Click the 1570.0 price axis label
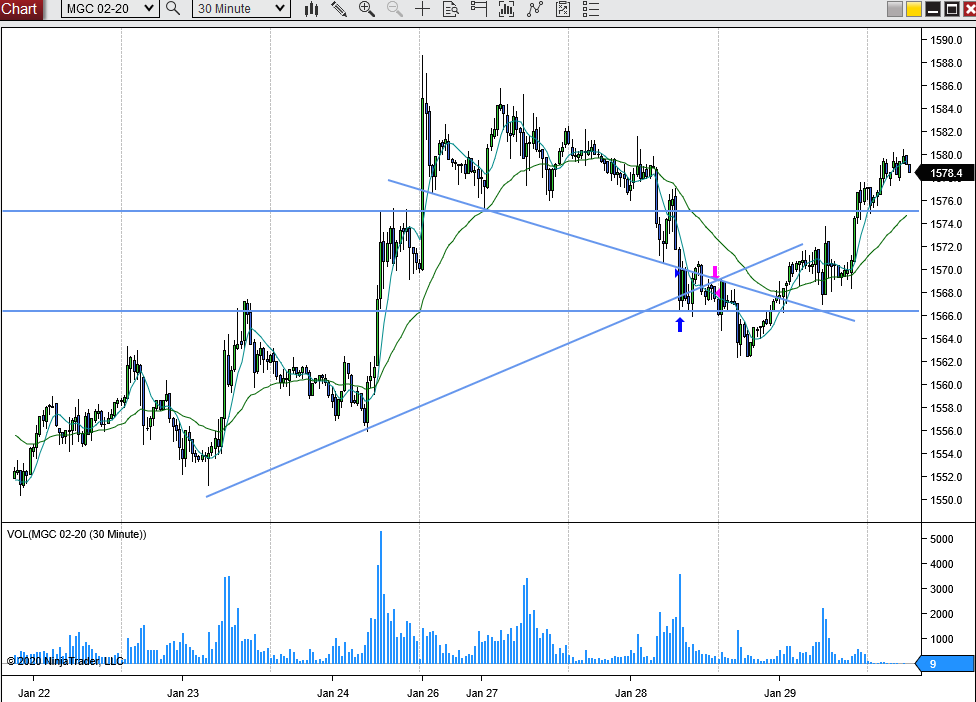Image resolution: width=976 pixels, height=702 pixels. pos(946,270)
